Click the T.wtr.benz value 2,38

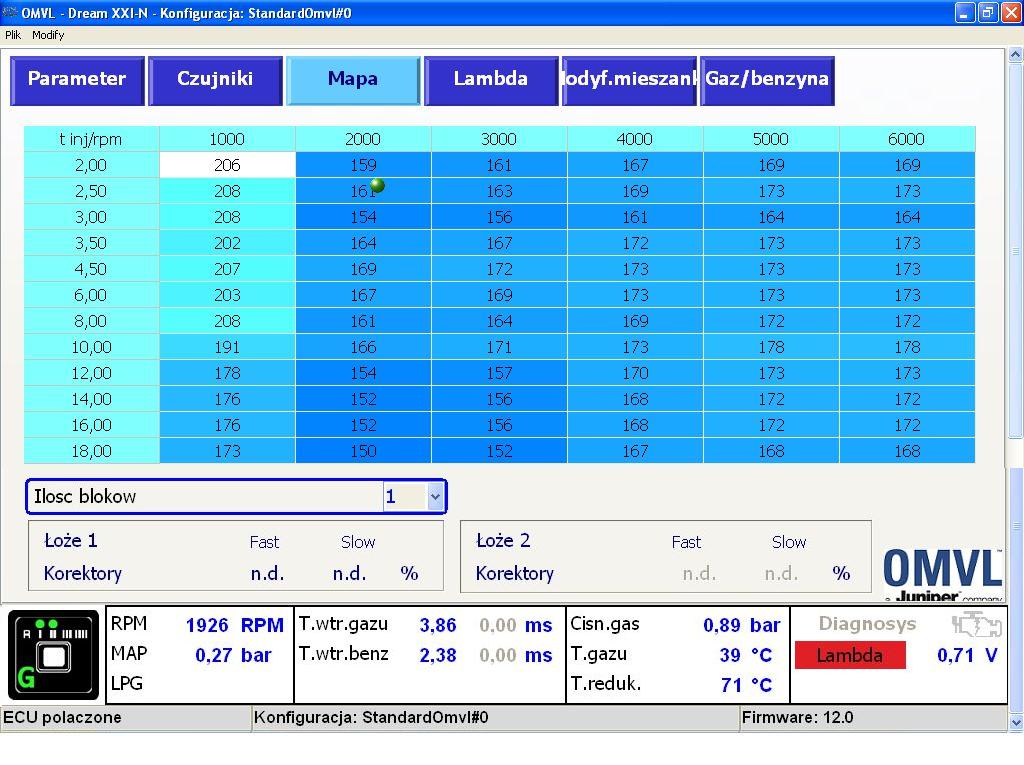(x=438, y=655)
